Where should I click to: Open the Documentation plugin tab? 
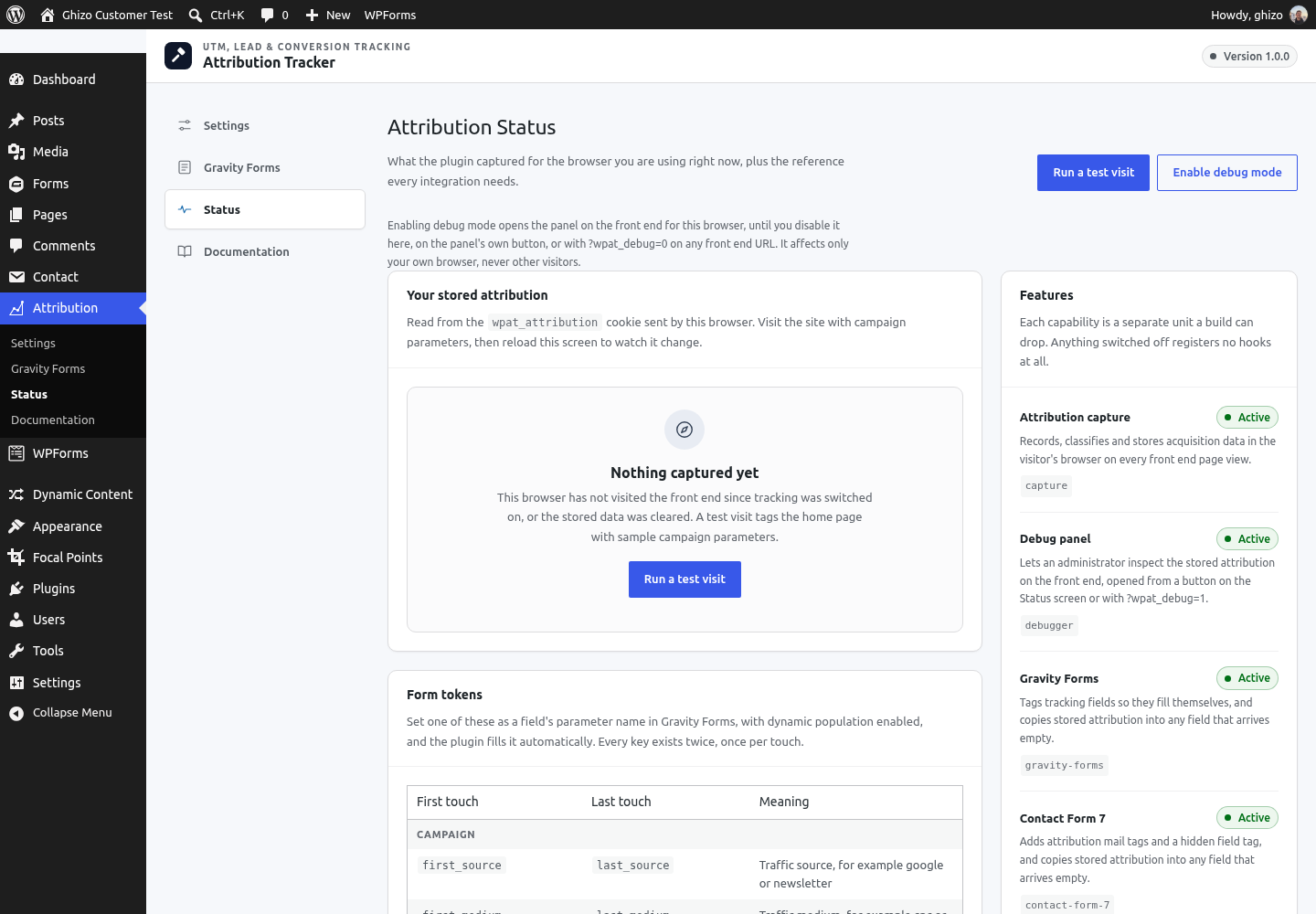pyautogui.click(x=265, y=251)
